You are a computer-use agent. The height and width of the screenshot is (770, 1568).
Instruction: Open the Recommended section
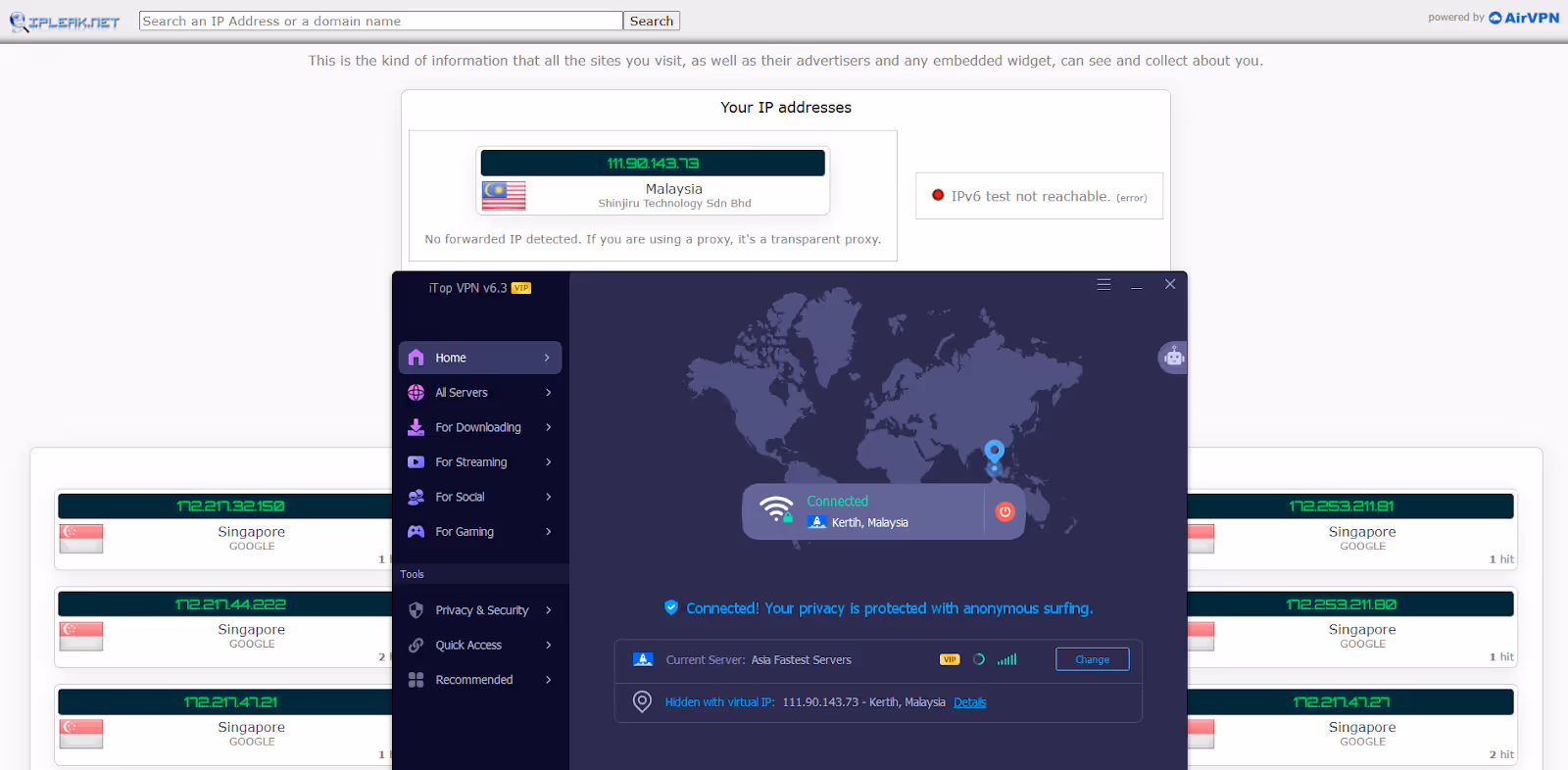tap(480, 680)
